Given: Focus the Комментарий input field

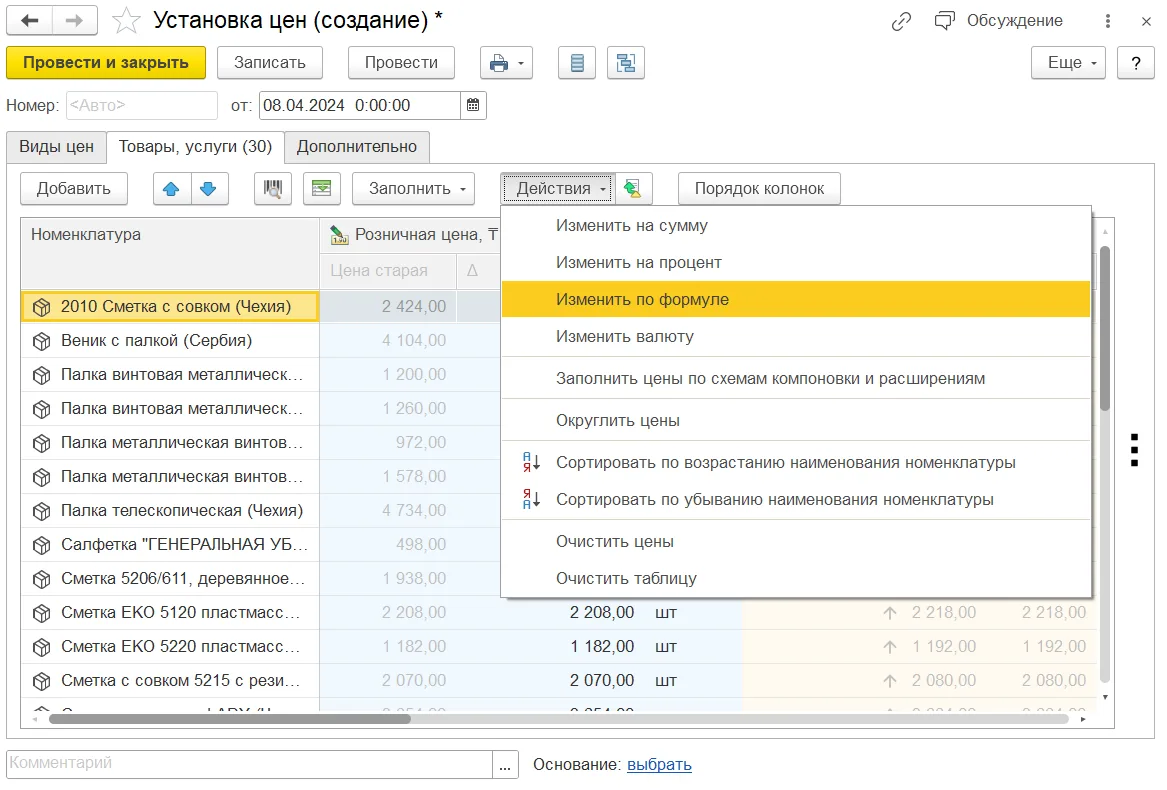Looking at the screenshot, I should [x=249, y=764].
